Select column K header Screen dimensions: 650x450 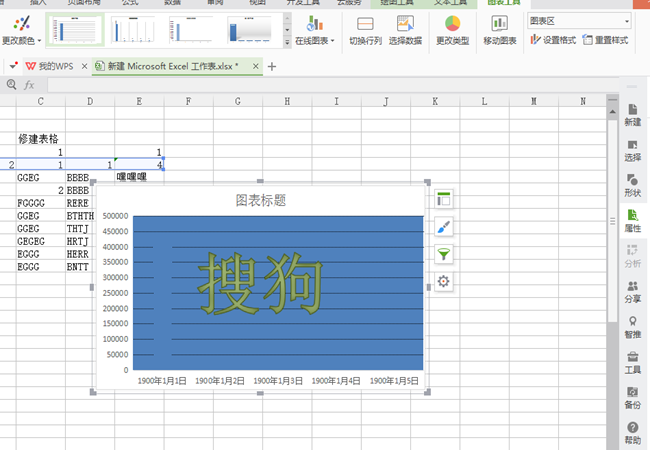(x=435, y=101)
